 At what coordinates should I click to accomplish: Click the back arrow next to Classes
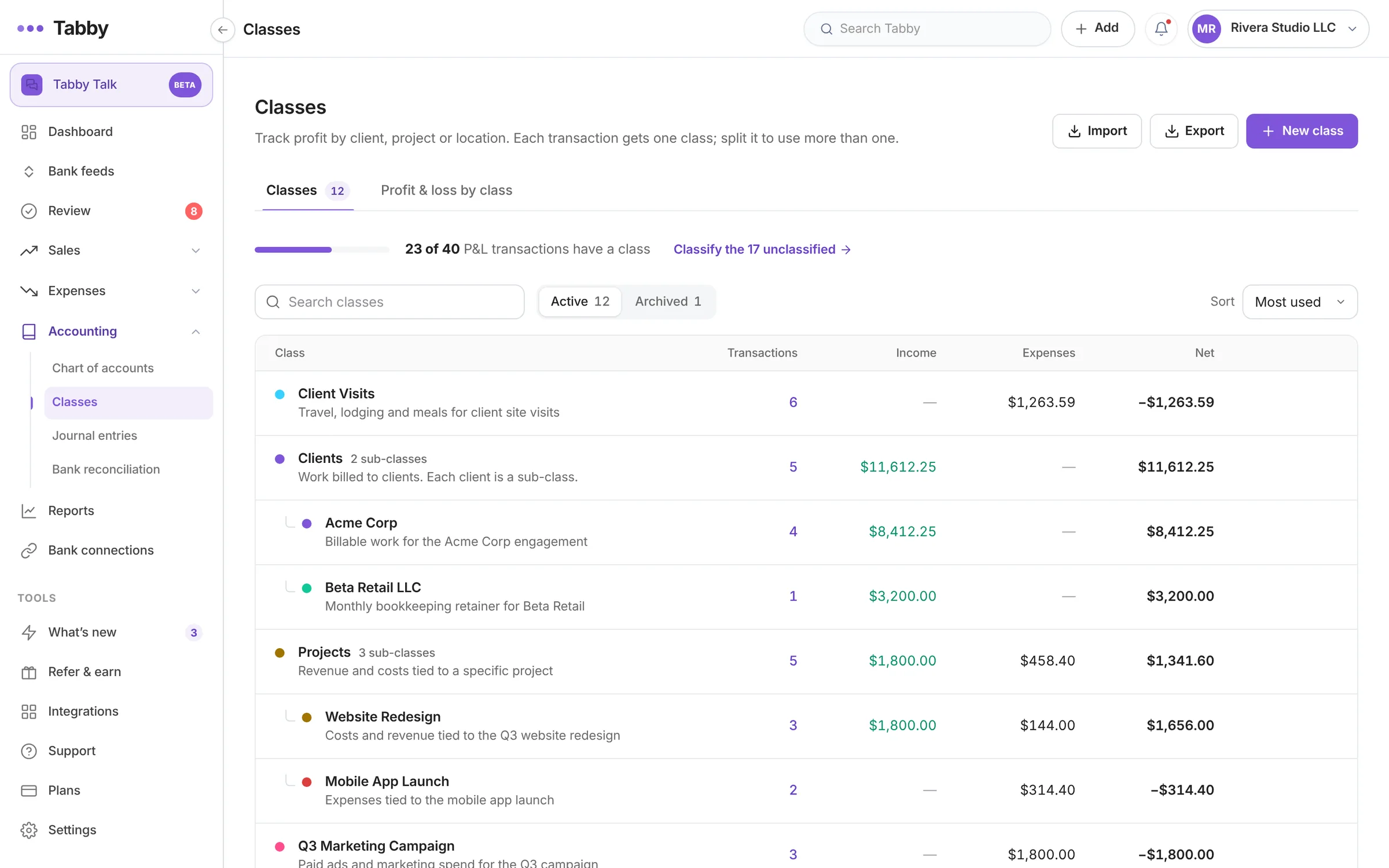coord(222,30)
